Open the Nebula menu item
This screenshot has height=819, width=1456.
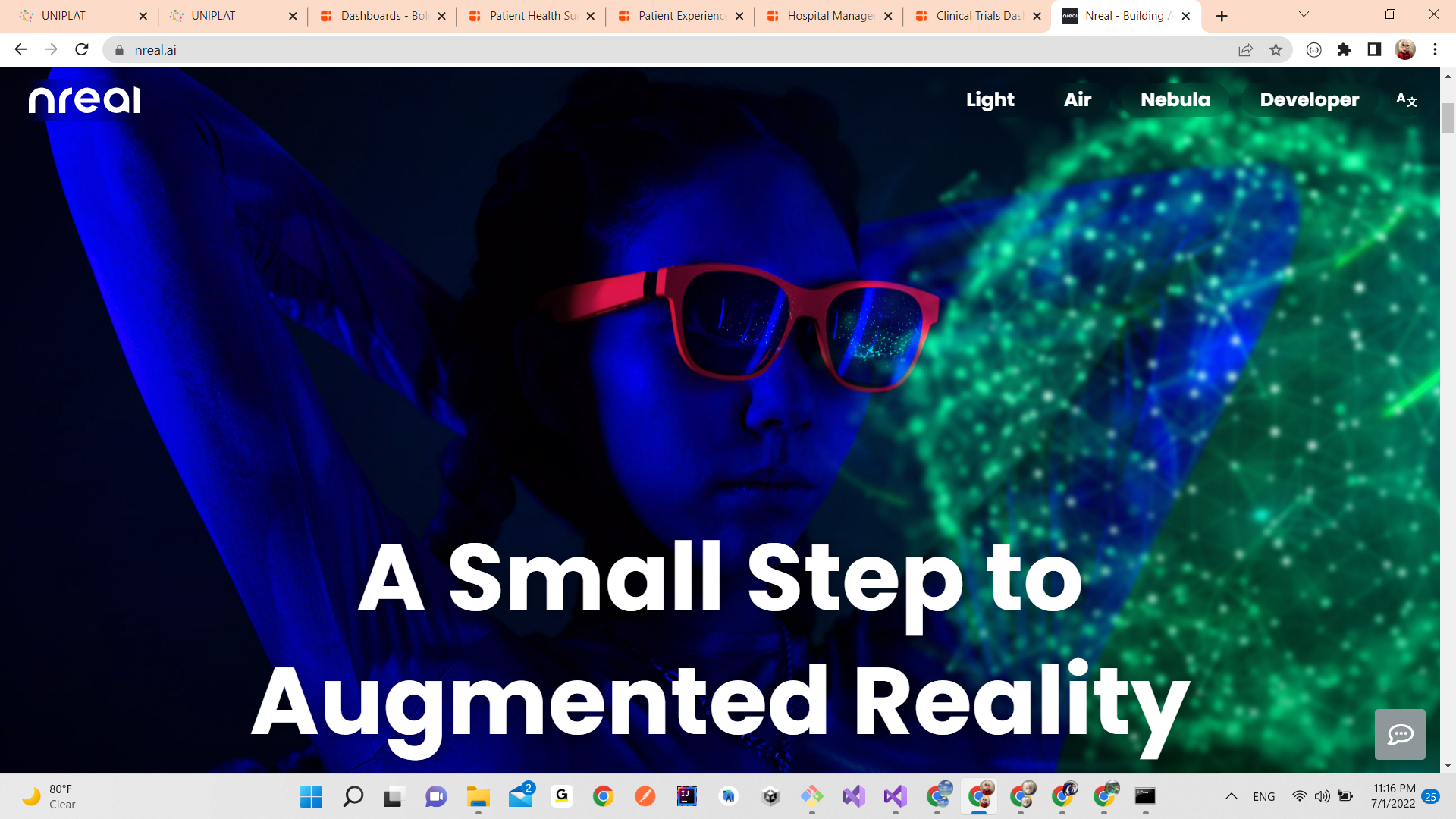point(1175,100)
